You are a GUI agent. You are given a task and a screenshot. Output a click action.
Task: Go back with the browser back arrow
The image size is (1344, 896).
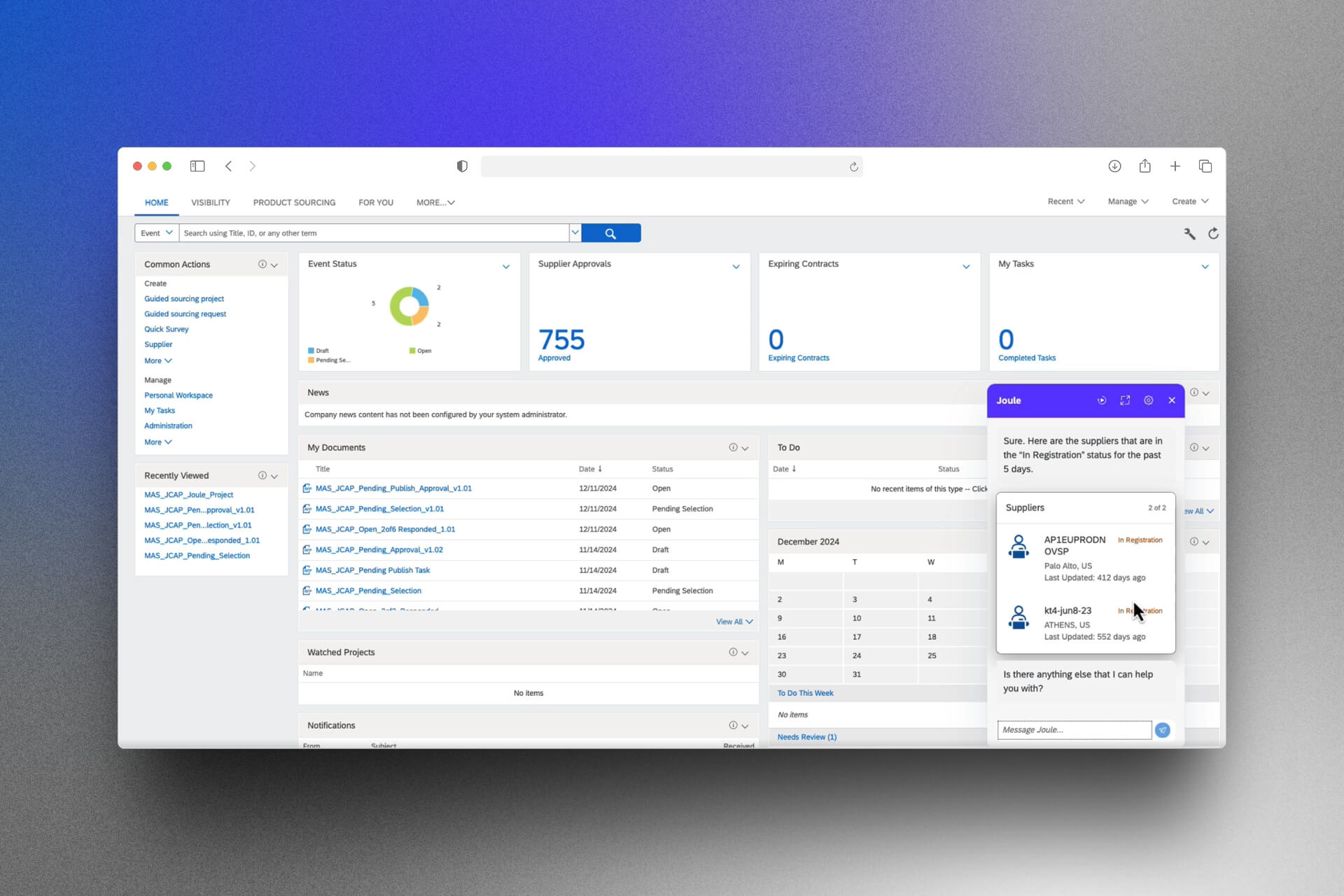tap(228, 166)
